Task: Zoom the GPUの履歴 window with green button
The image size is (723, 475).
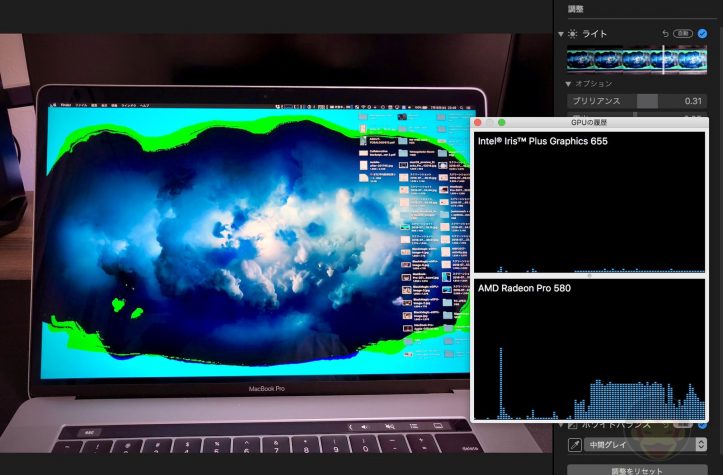Action: [502, 122]
